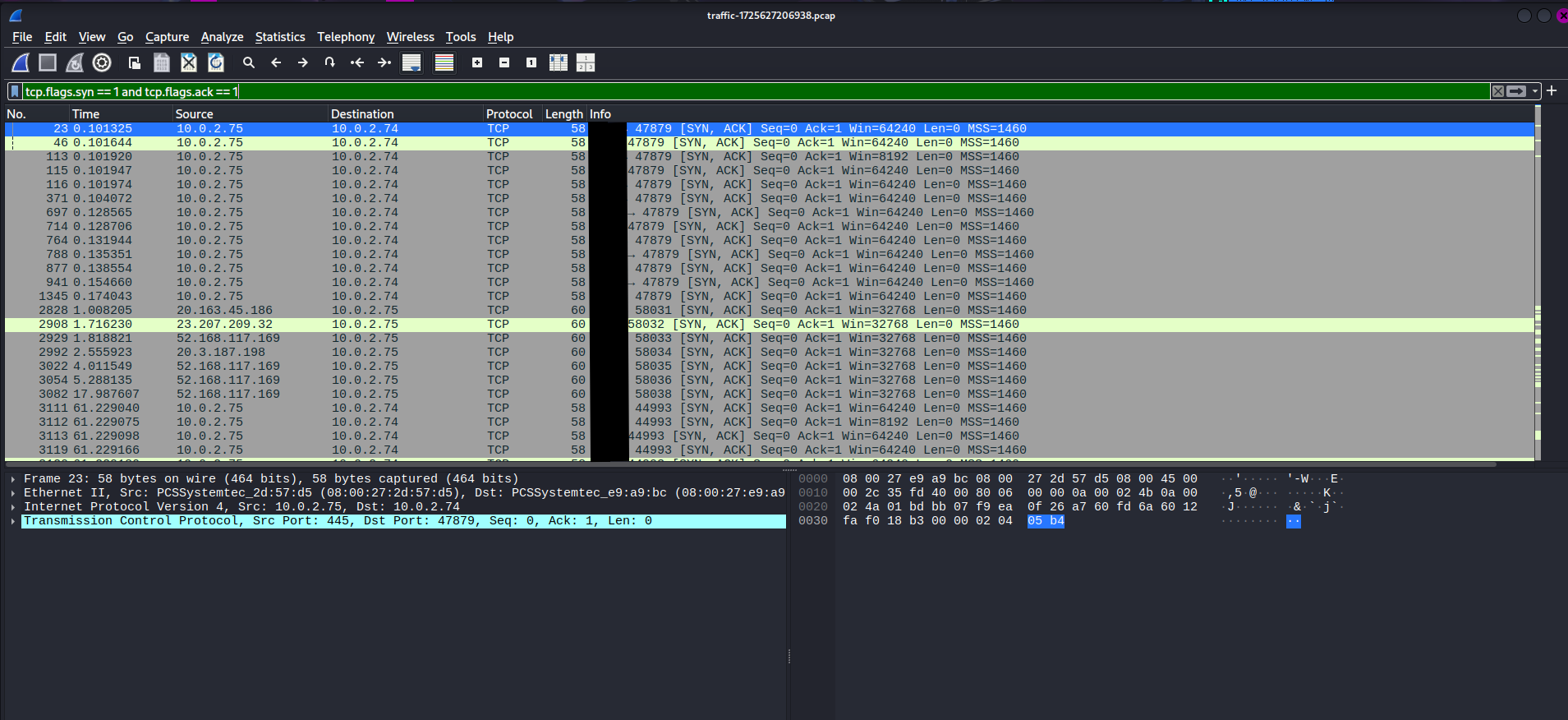The height and width of the screenshot is (720, 1568).
Task: Expand Transmission Control Protocol row
Action: (13, 520)
